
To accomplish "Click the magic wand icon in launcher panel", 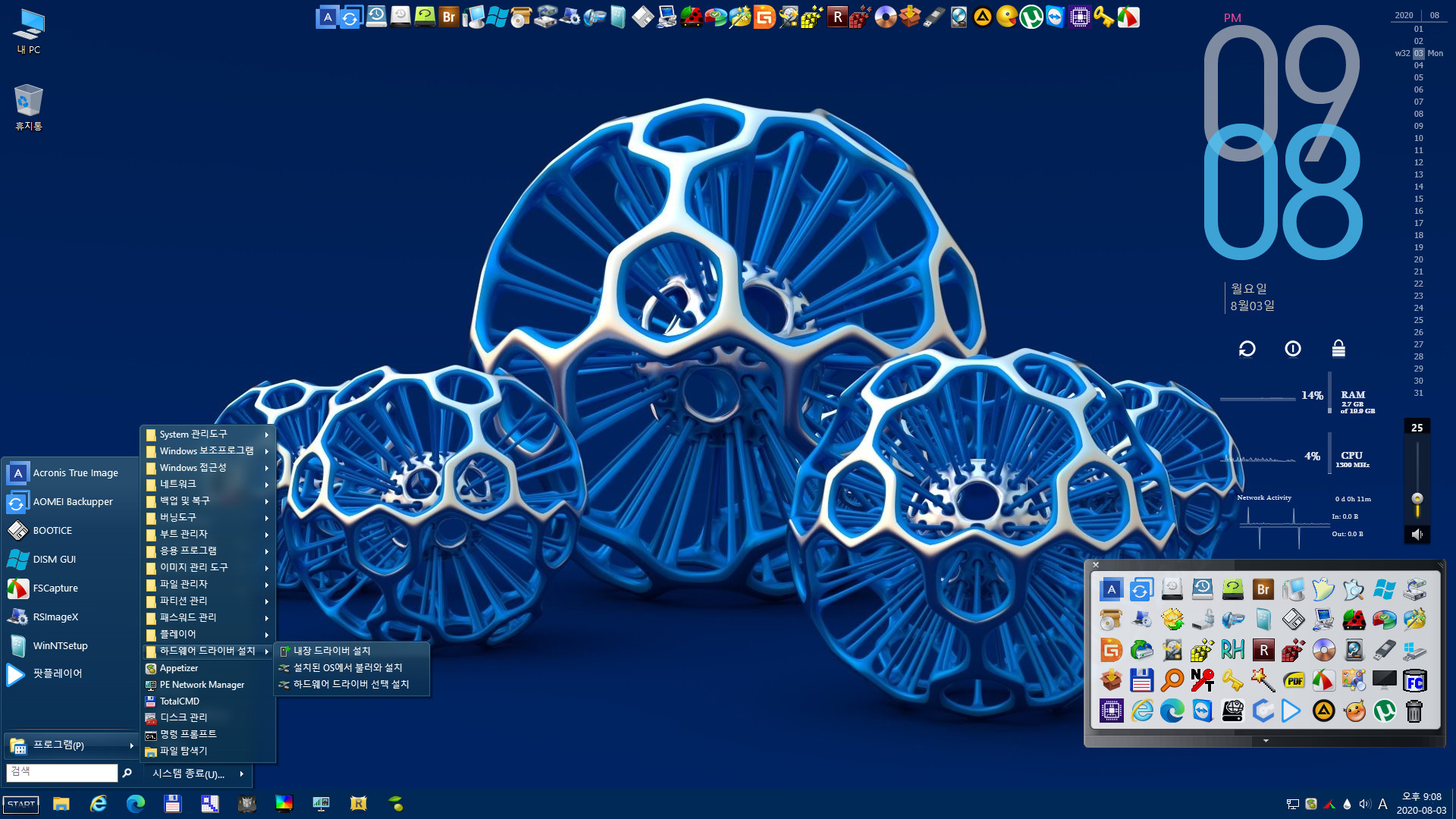I will 1263,680.
